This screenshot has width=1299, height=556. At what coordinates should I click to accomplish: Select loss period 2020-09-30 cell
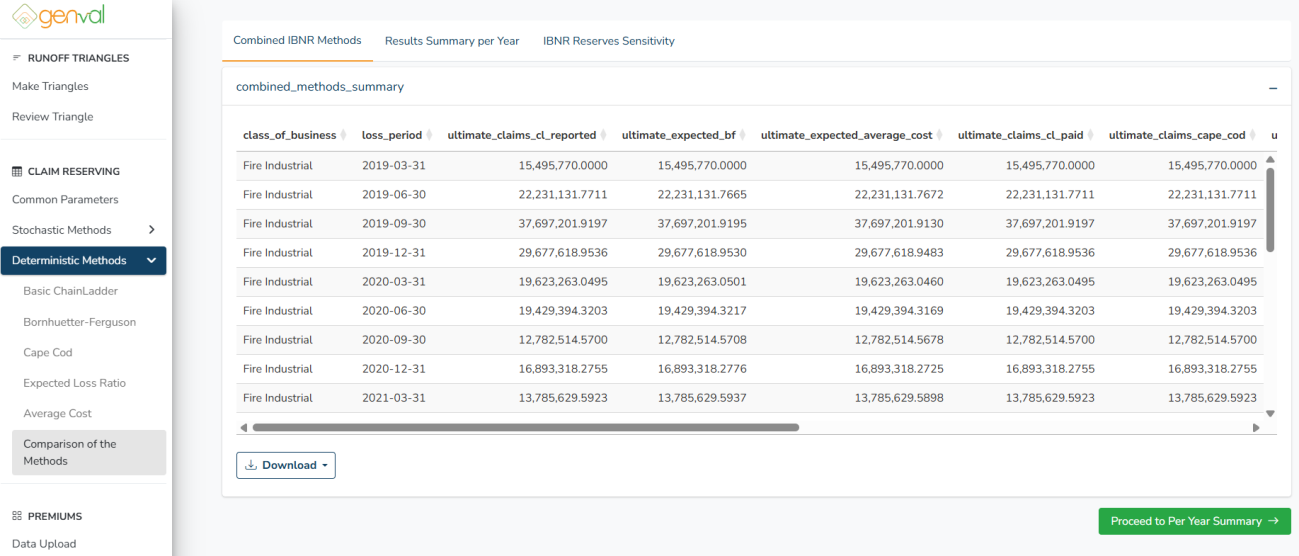394,340
